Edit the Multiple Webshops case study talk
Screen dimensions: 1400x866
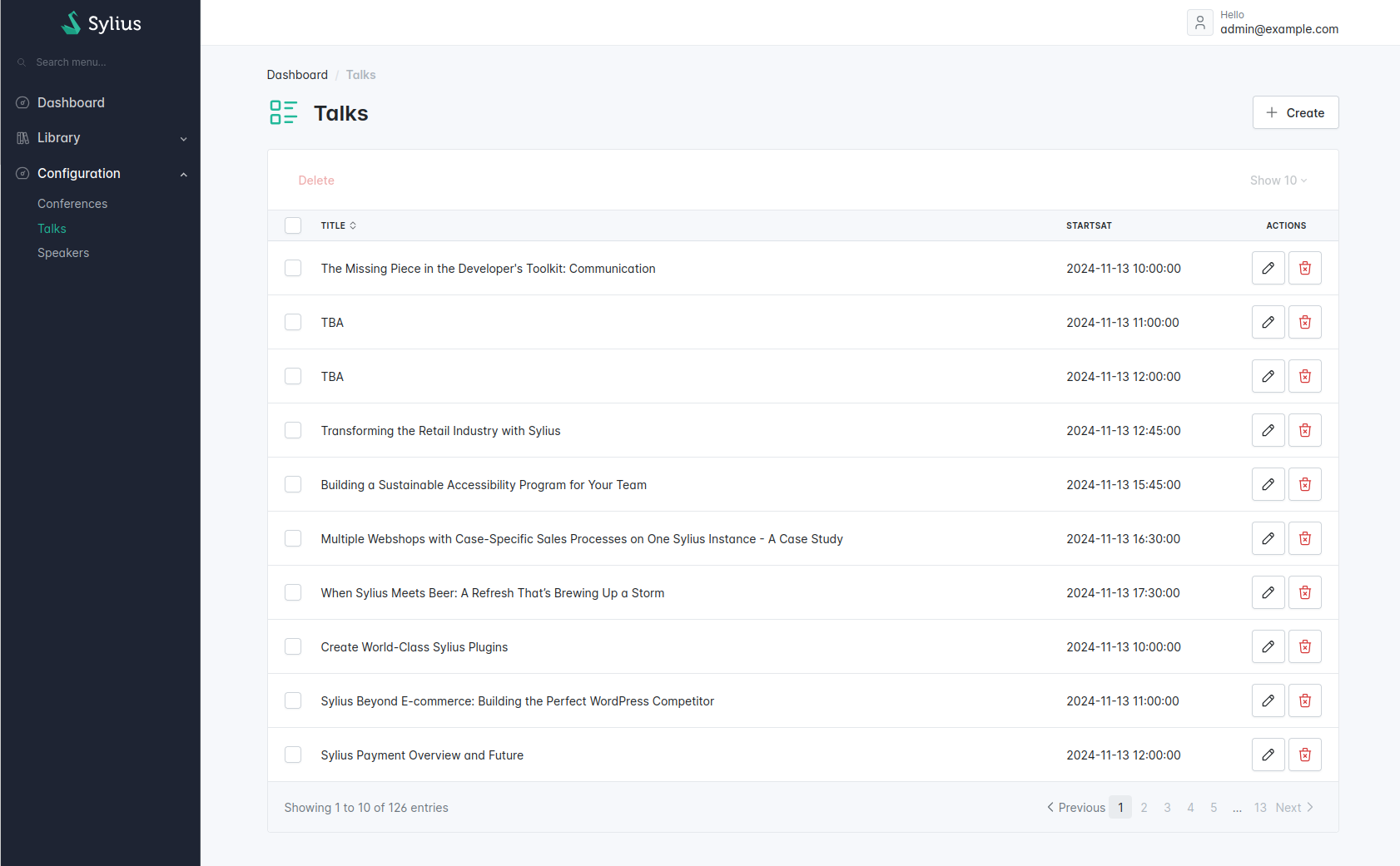coord(1268,538)
